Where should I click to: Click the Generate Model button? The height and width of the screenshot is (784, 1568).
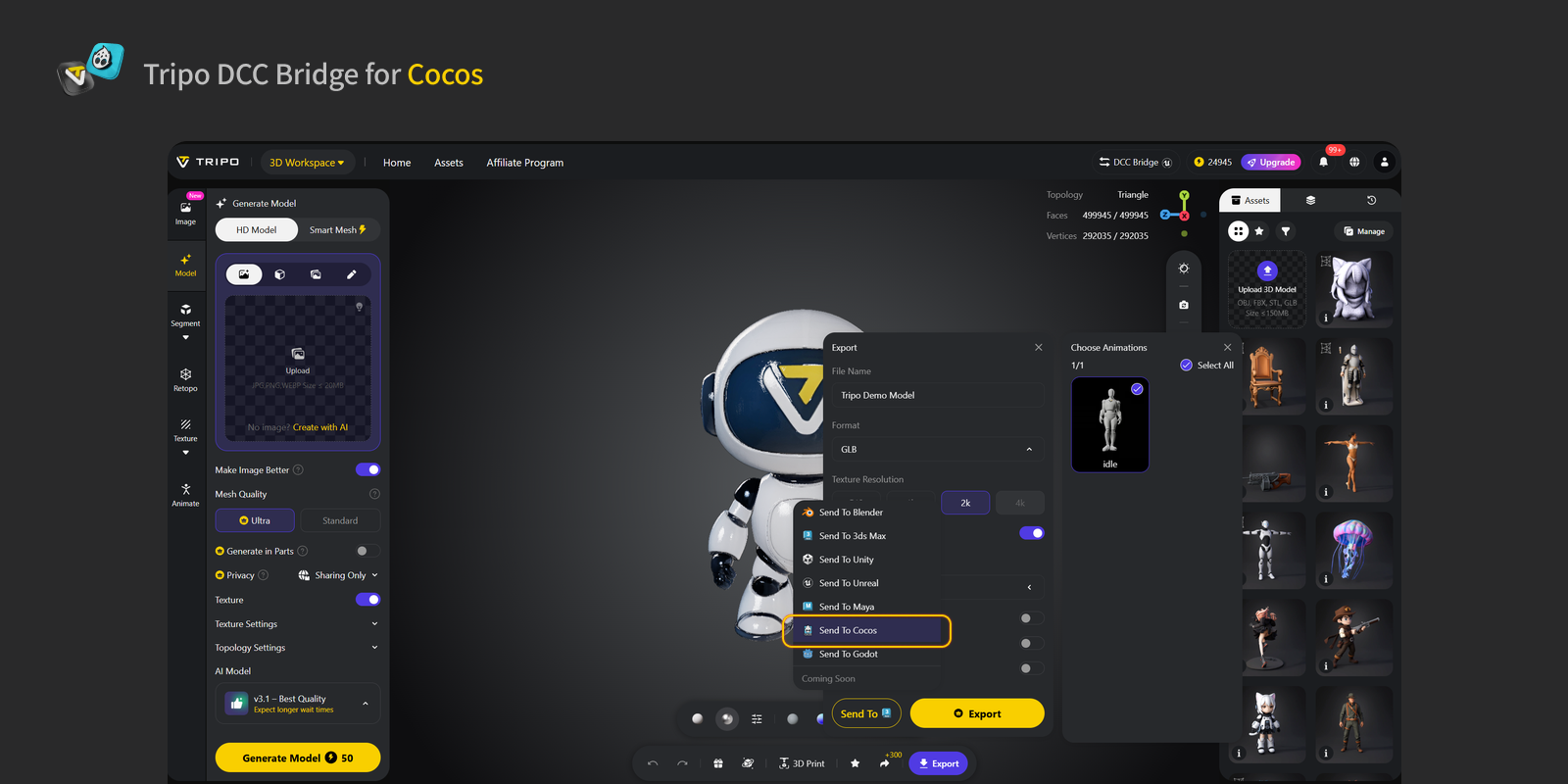pos(297,758)
